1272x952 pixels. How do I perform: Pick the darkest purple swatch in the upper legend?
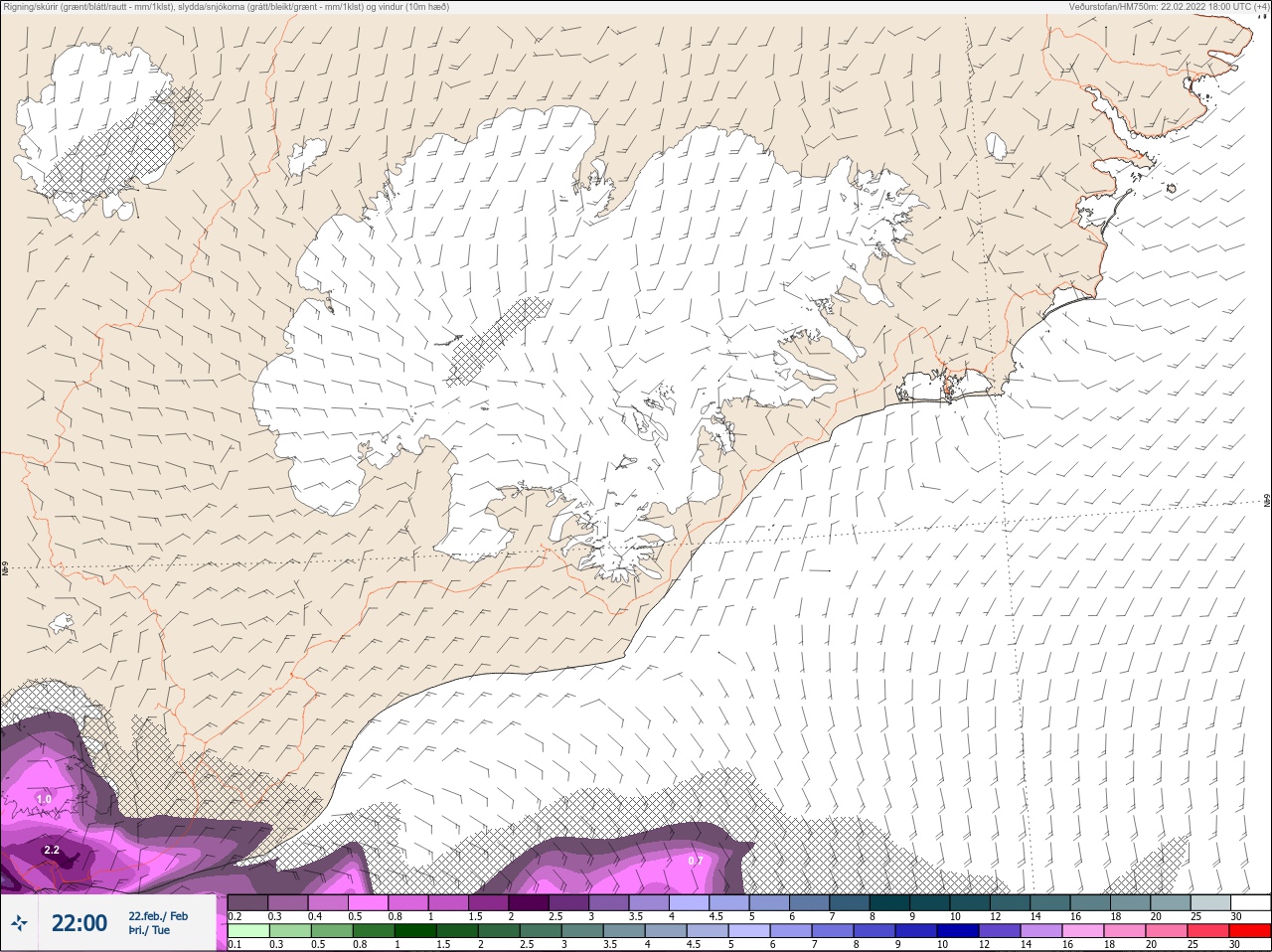[530, 903]
